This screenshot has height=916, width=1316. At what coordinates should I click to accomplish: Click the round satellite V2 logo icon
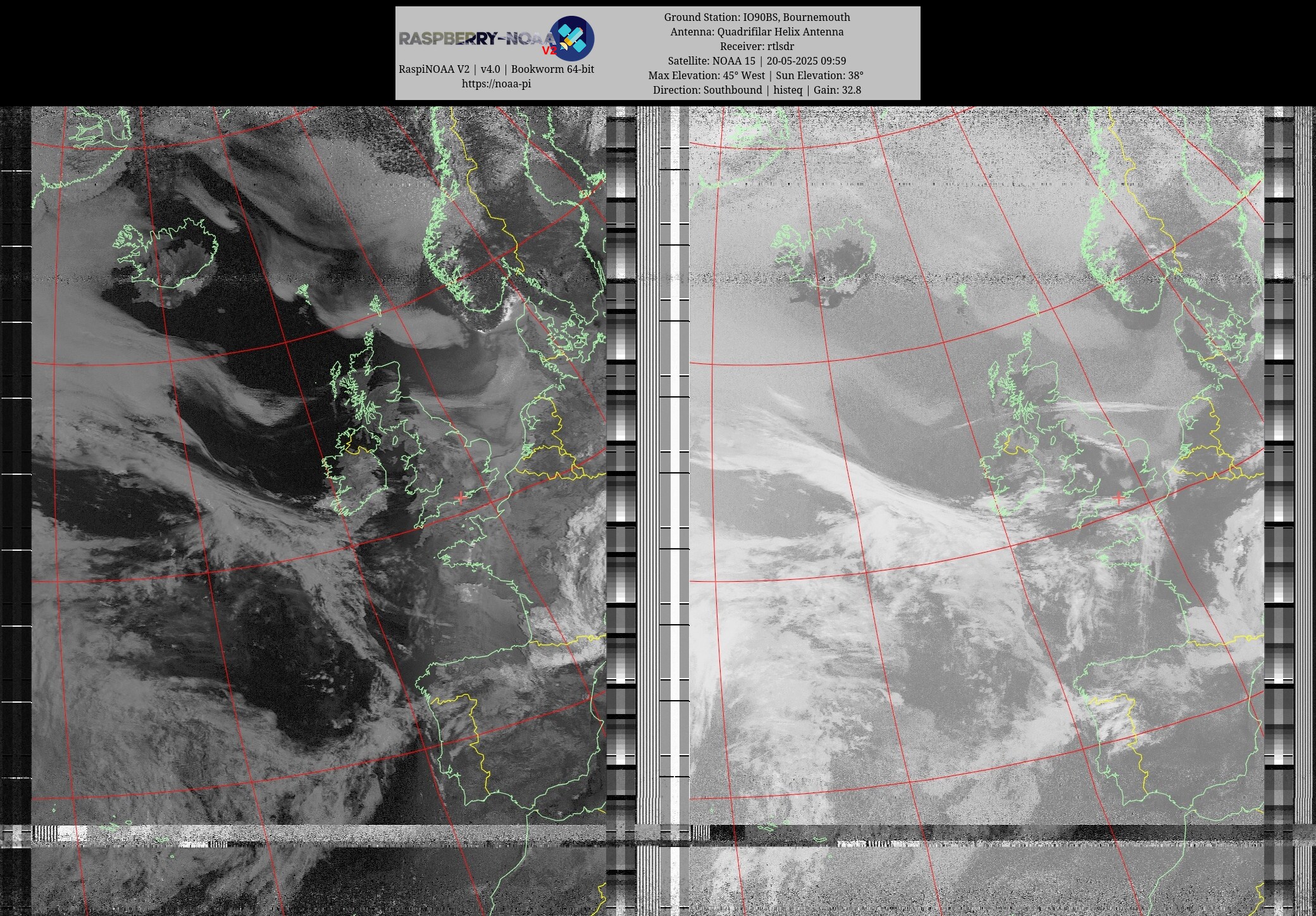(x=571, y=39)
